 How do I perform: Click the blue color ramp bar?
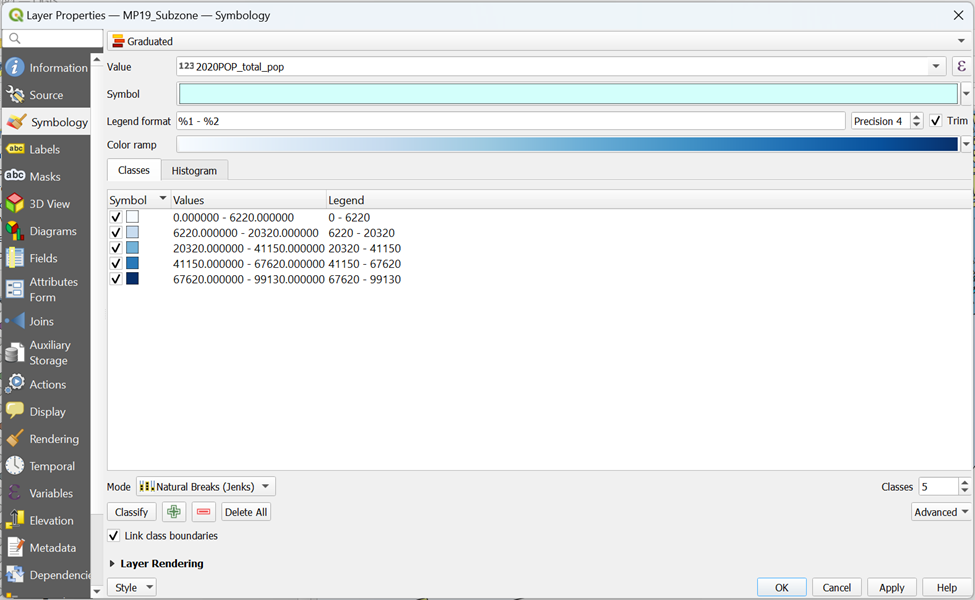click(x=567, y=145)
